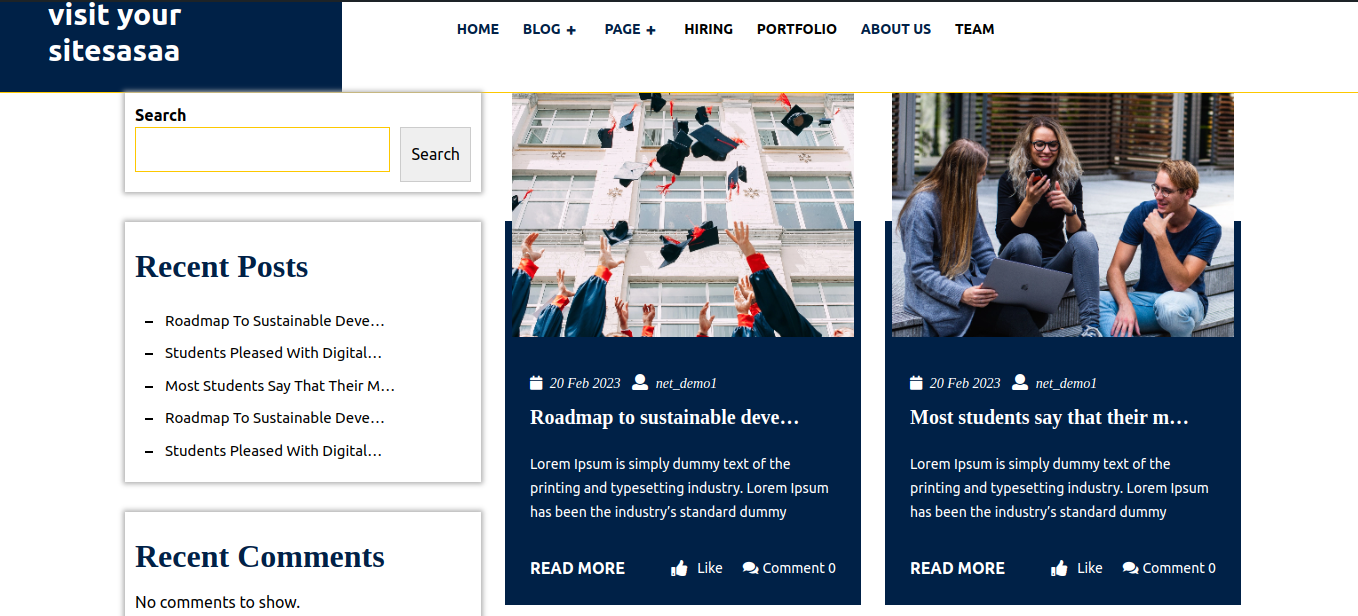Image resolution: width=1358 pixels, height=616 pixels.
Task: Expand the BLOG menu
Action: point(549,29)
